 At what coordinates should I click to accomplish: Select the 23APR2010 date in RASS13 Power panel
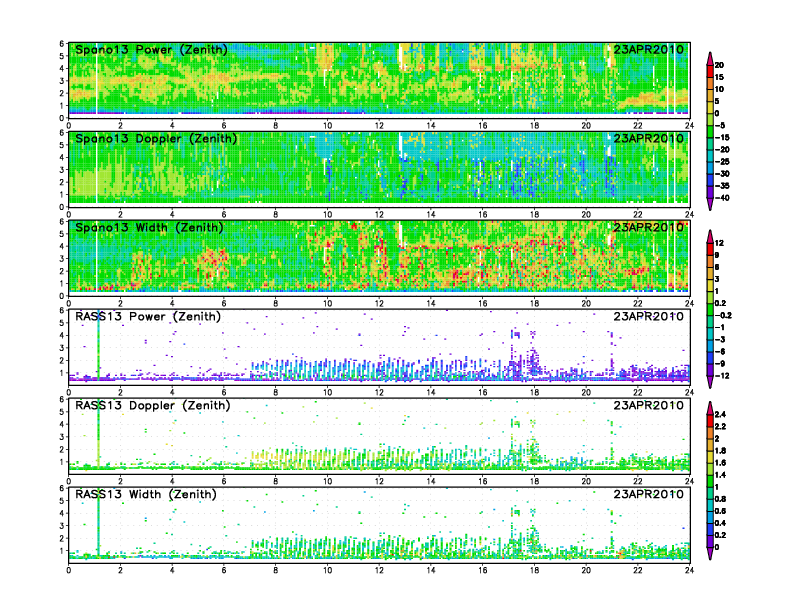coord(649,317)
